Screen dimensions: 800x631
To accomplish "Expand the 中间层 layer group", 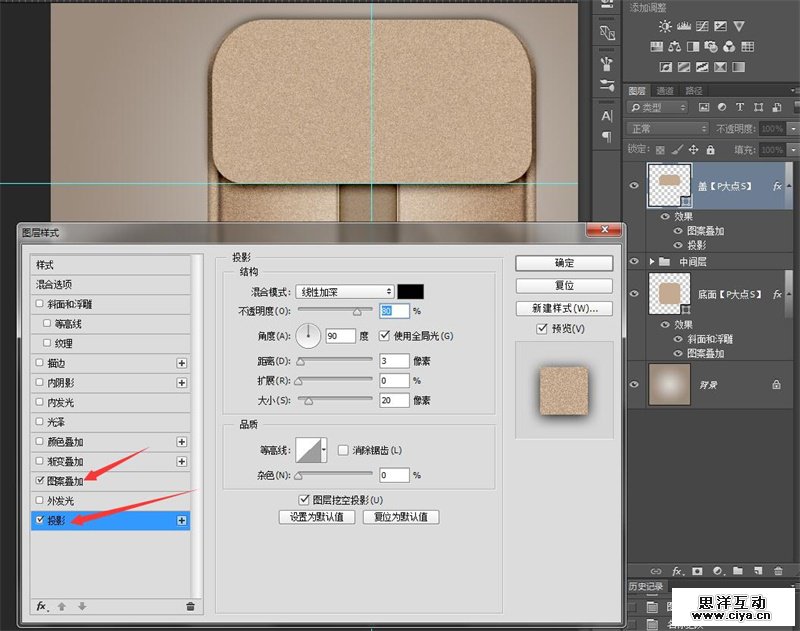I will point(652,262).
